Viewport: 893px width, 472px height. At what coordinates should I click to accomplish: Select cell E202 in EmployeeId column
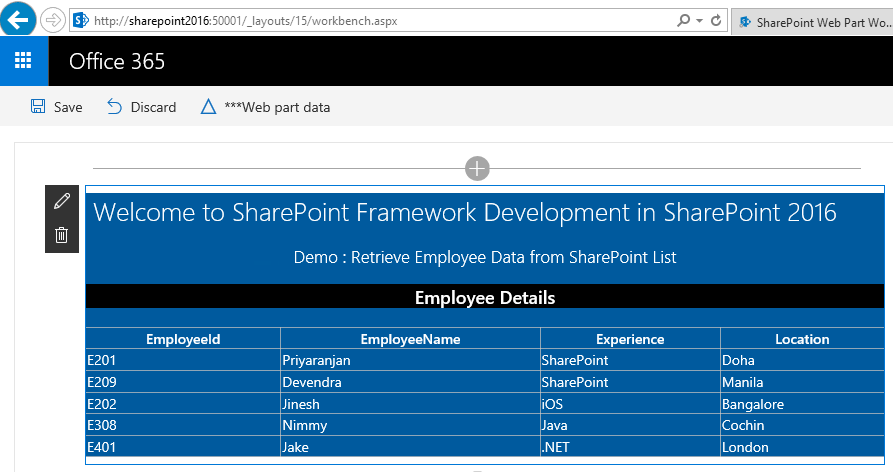point(183,404)
